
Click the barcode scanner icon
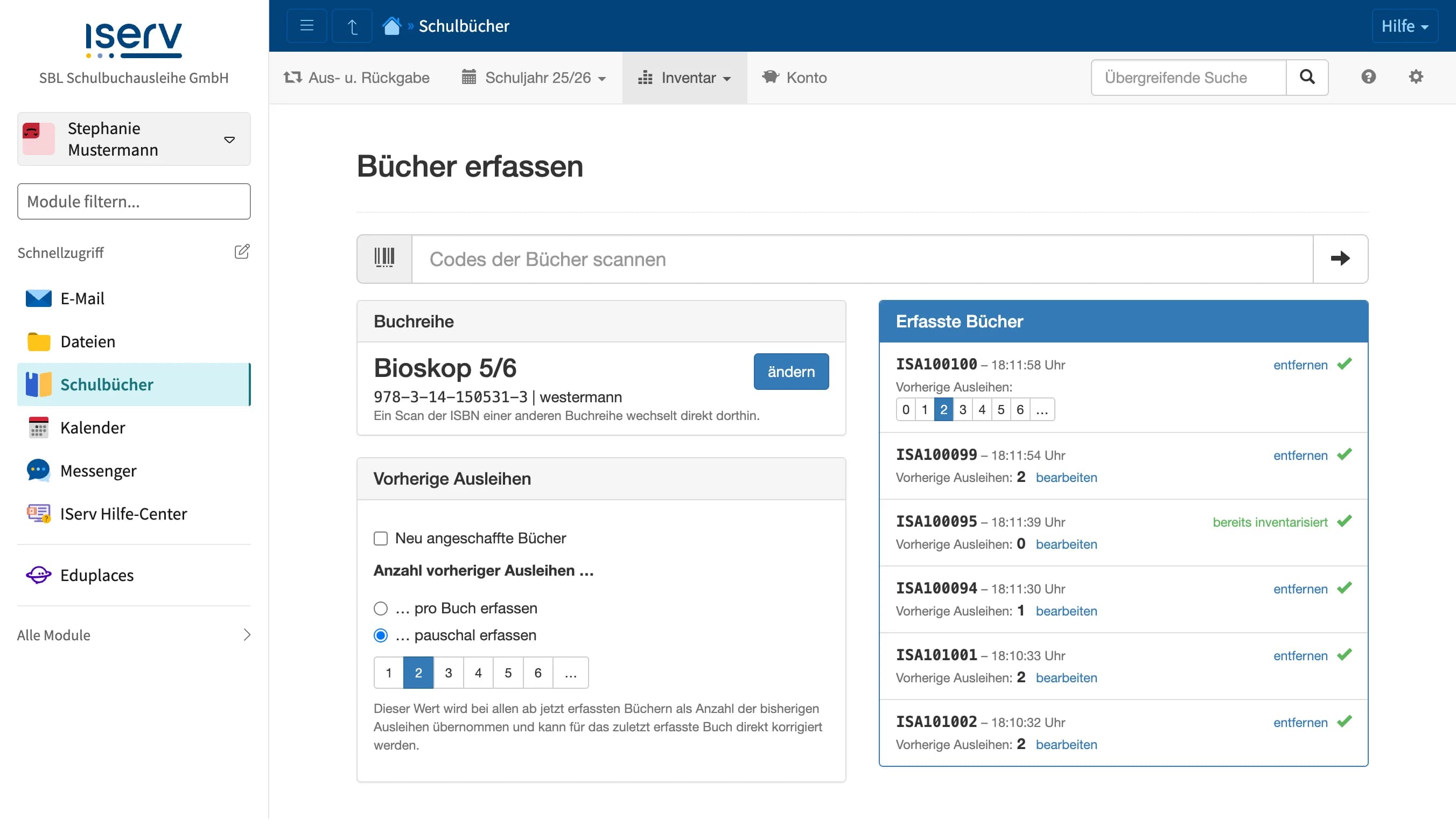(384, 259)
